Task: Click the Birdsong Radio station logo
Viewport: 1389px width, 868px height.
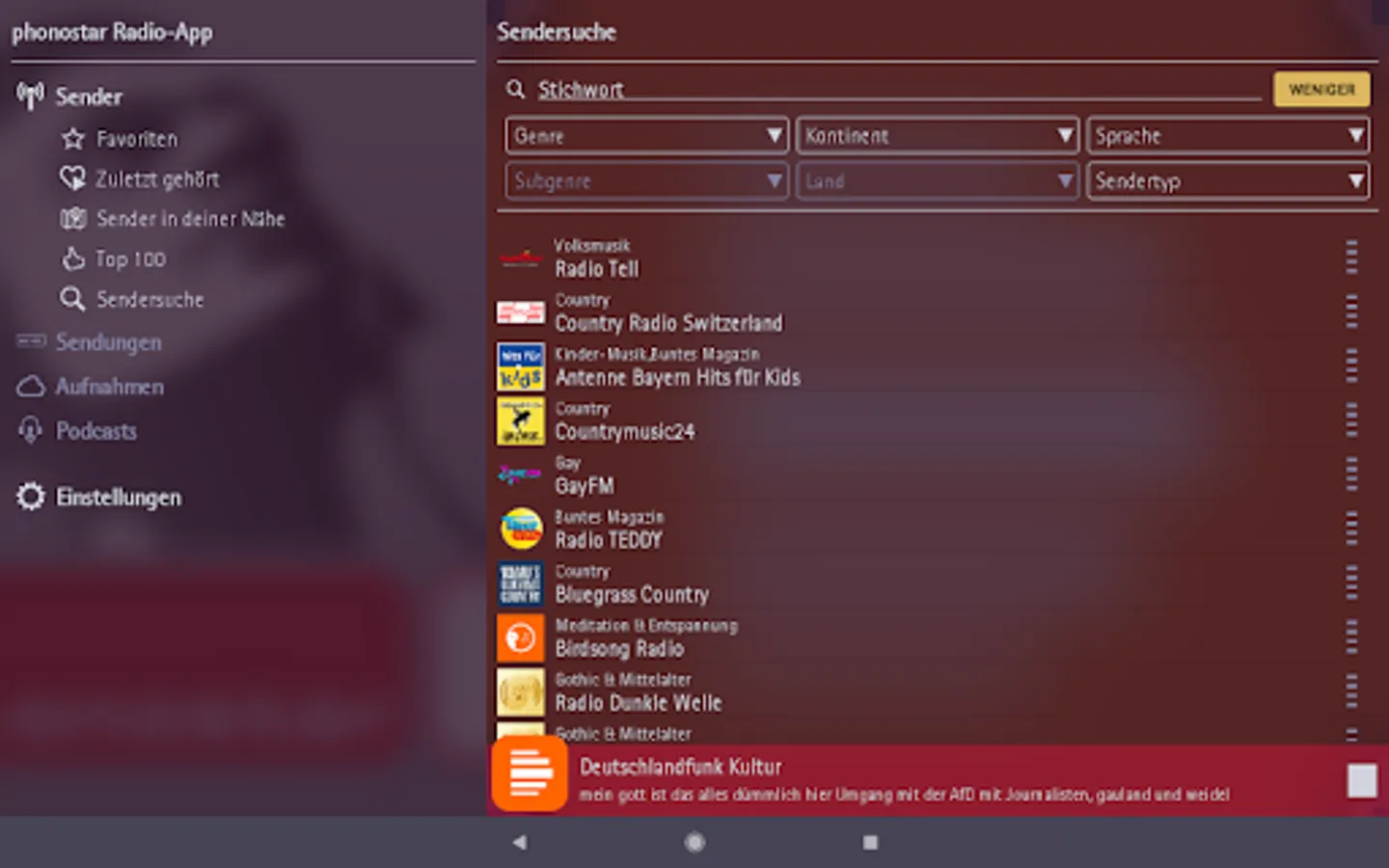Action: coord(521,637)
